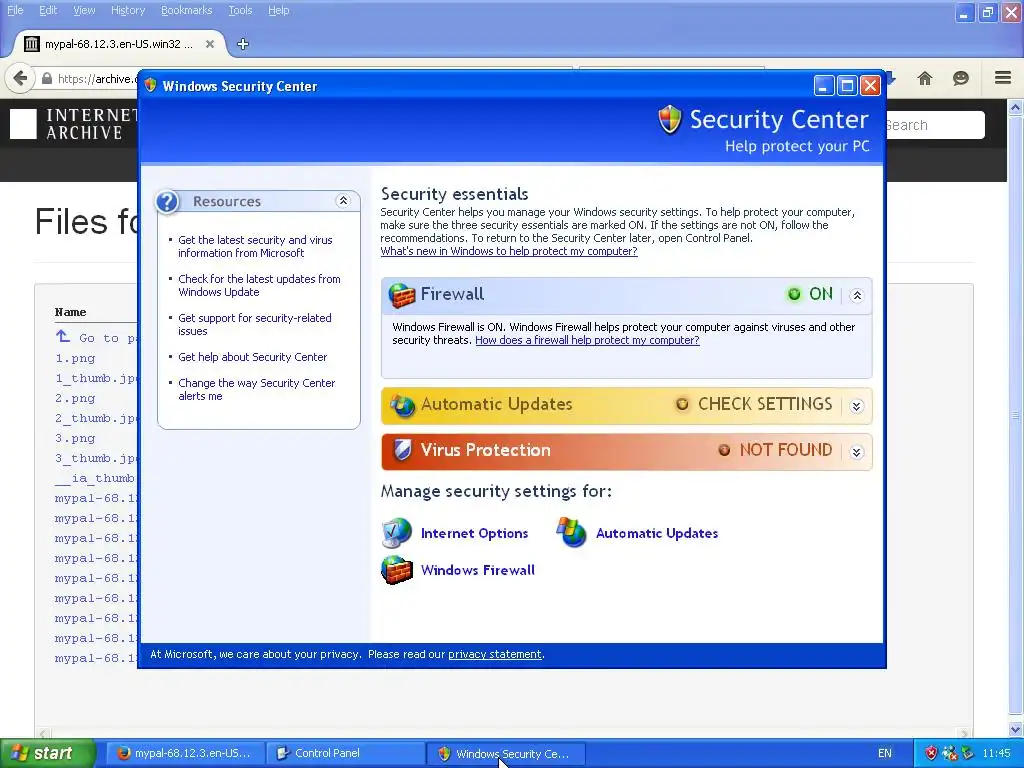1024x768 pixels.
Task: Expand the Automatic Updates section chevron
Action: [x=857, y=406]
